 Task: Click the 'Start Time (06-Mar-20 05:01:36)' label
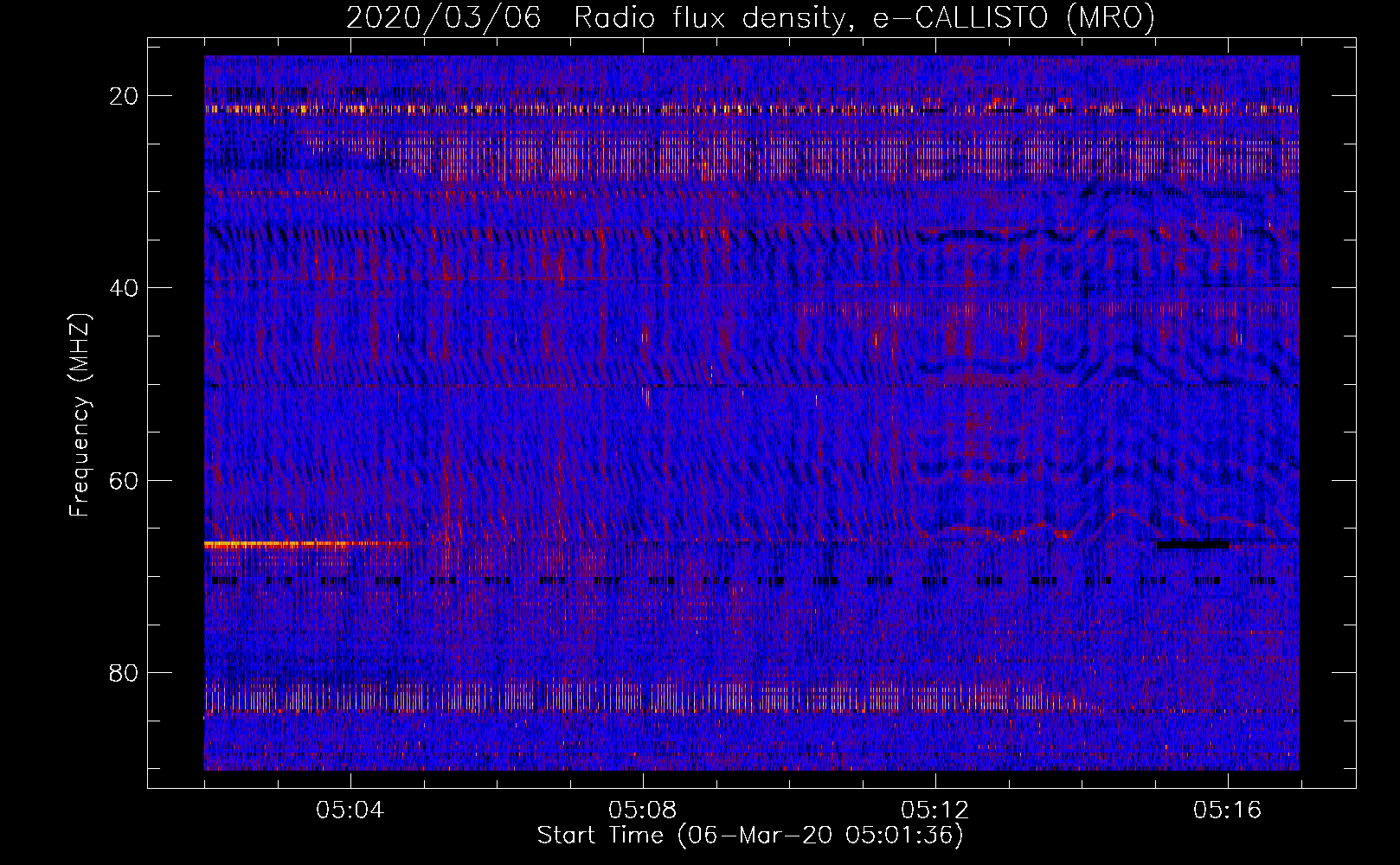(x=750, y=836)
